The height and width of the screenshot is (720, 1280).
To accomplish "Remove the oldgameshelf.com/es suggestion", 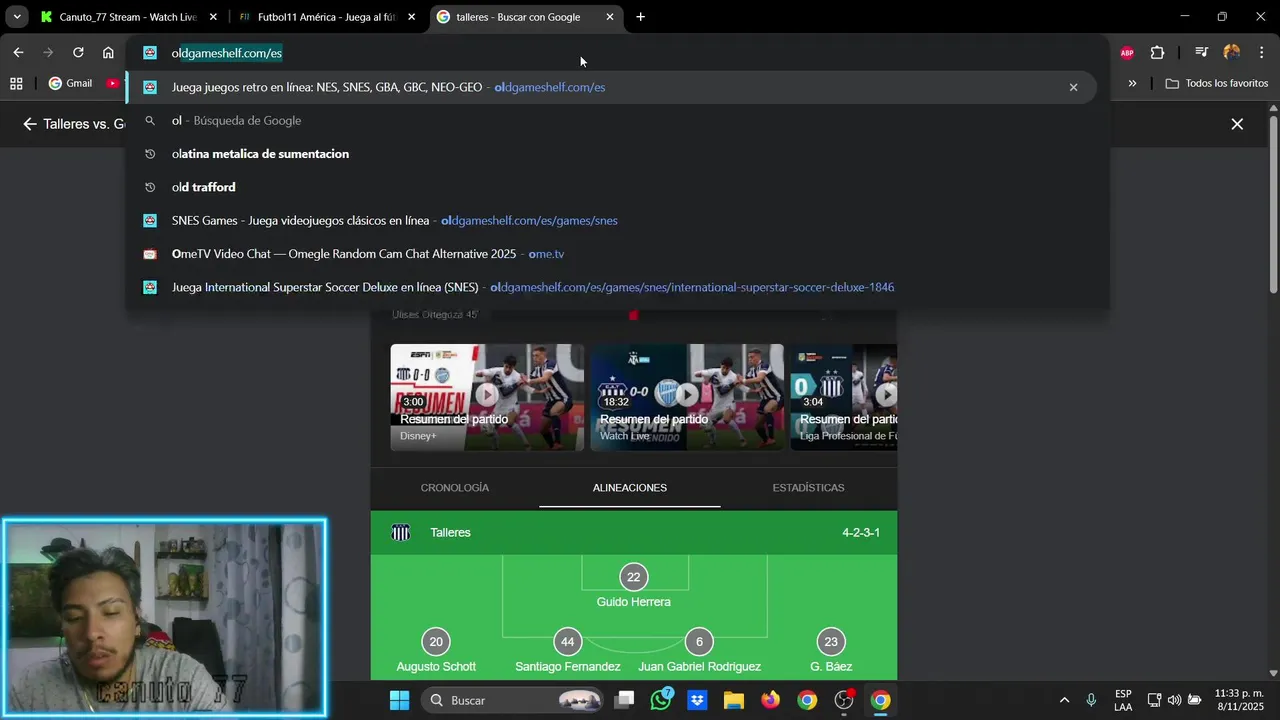I will (1073, 87).
